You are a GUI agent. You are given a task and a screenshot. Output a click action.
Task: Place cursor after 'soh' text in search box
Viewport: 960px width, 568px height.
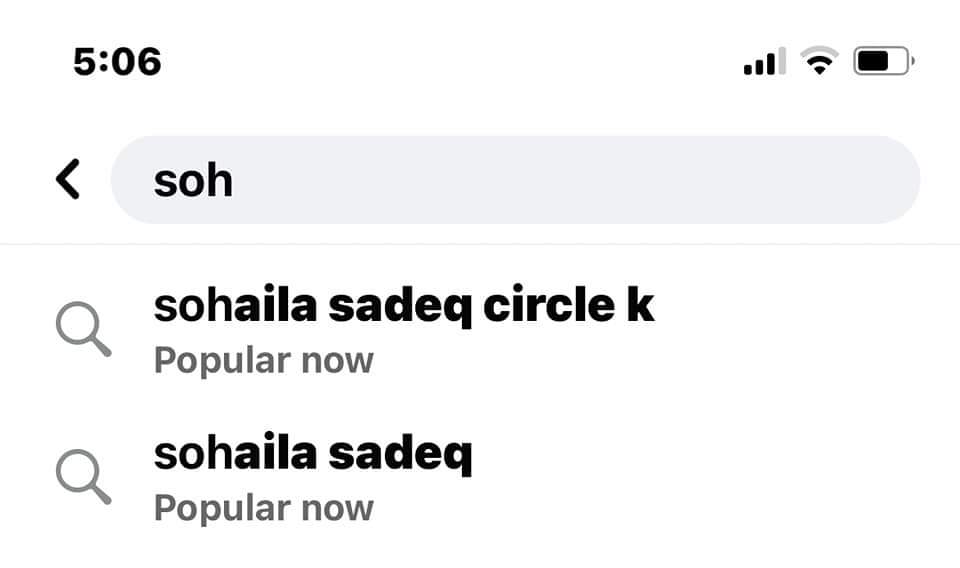pos(236,181)
